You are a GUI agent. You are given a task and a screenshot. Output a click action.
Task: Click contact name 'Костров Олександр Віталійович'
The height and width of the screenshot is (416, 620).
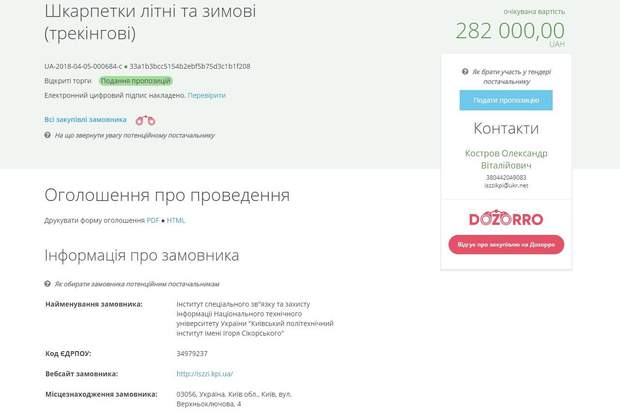click(x=506, y=160)
